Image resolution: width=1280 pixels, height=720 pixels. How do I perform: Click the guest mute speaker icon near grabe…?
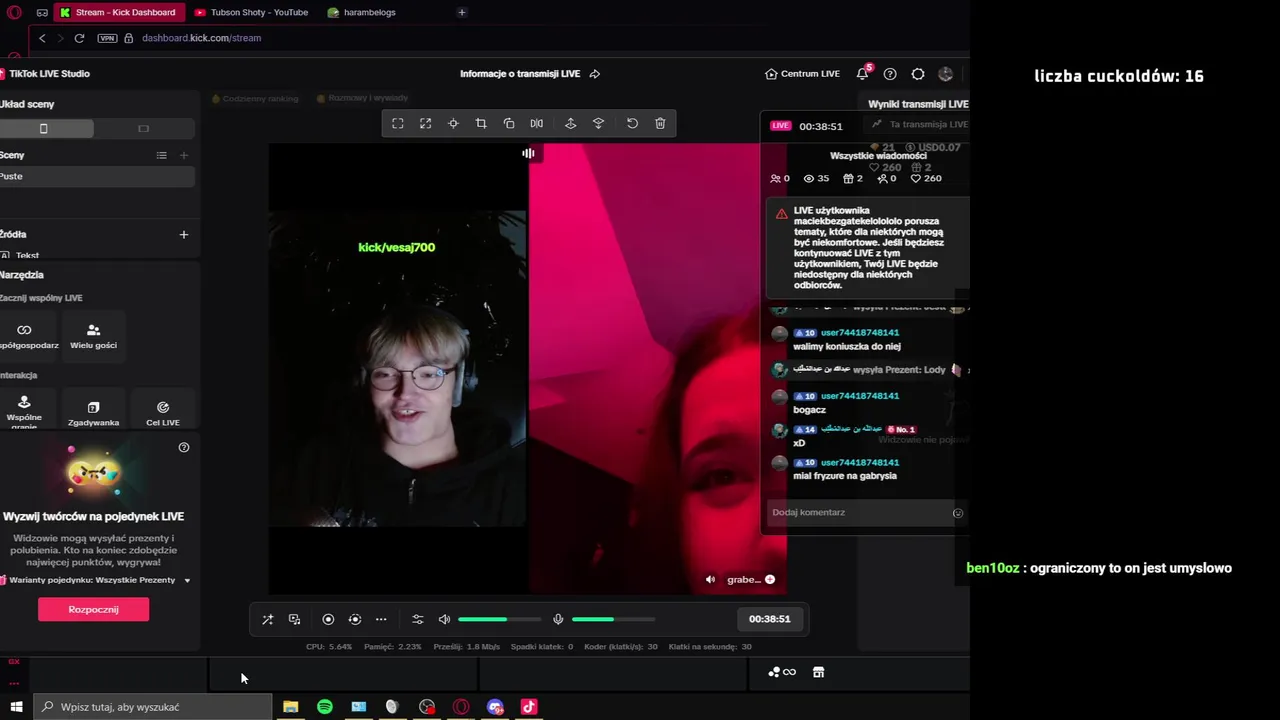(710, 579)
